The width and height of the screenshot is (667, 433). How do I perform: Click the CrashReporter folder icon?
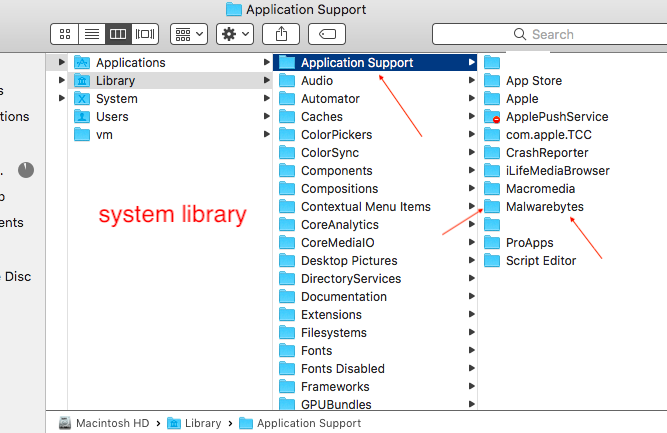tap(492, 153)
